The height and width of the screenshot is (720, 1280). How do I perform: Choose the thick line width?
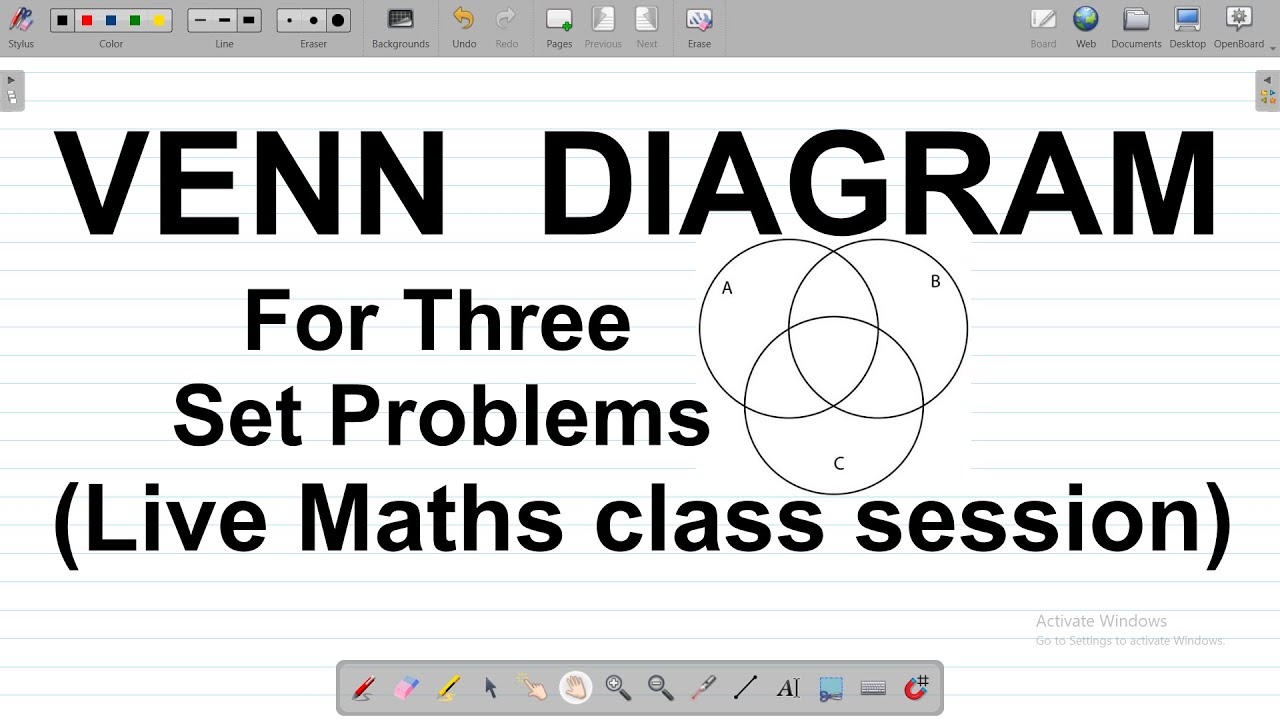click(x=248, y=20)
